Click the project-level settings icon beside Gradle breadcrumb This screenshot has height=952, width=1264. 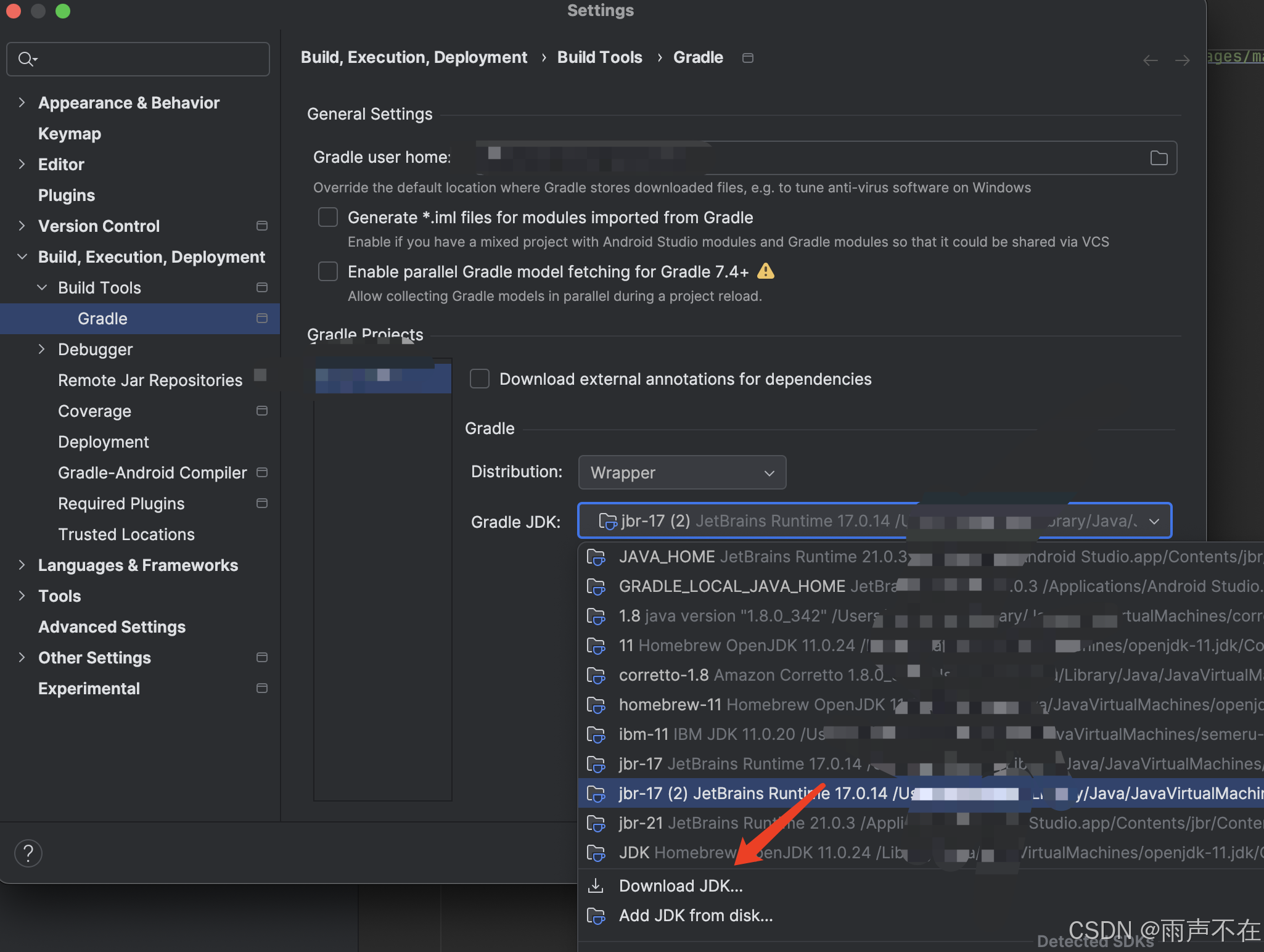747,58
